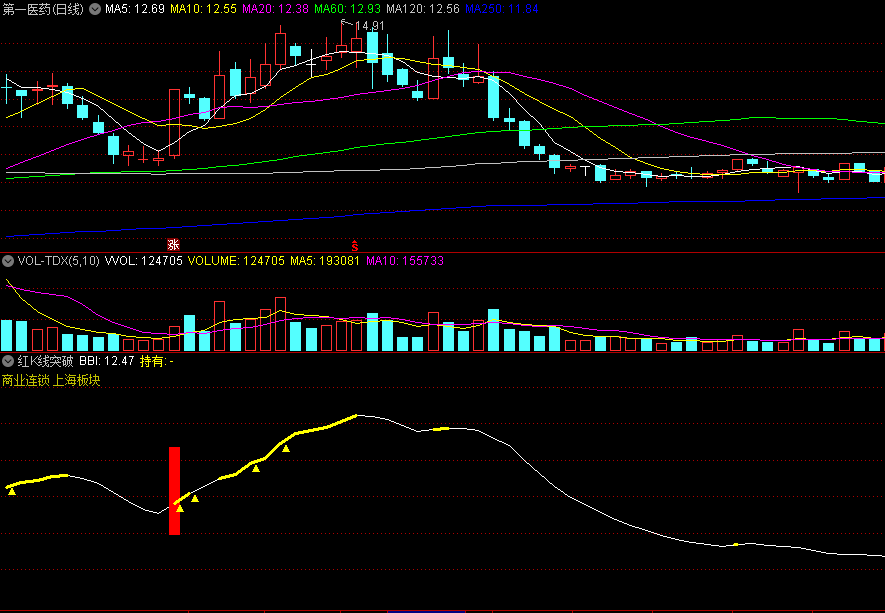Click the blue MA250: 11.84 label

pos(502,9)
